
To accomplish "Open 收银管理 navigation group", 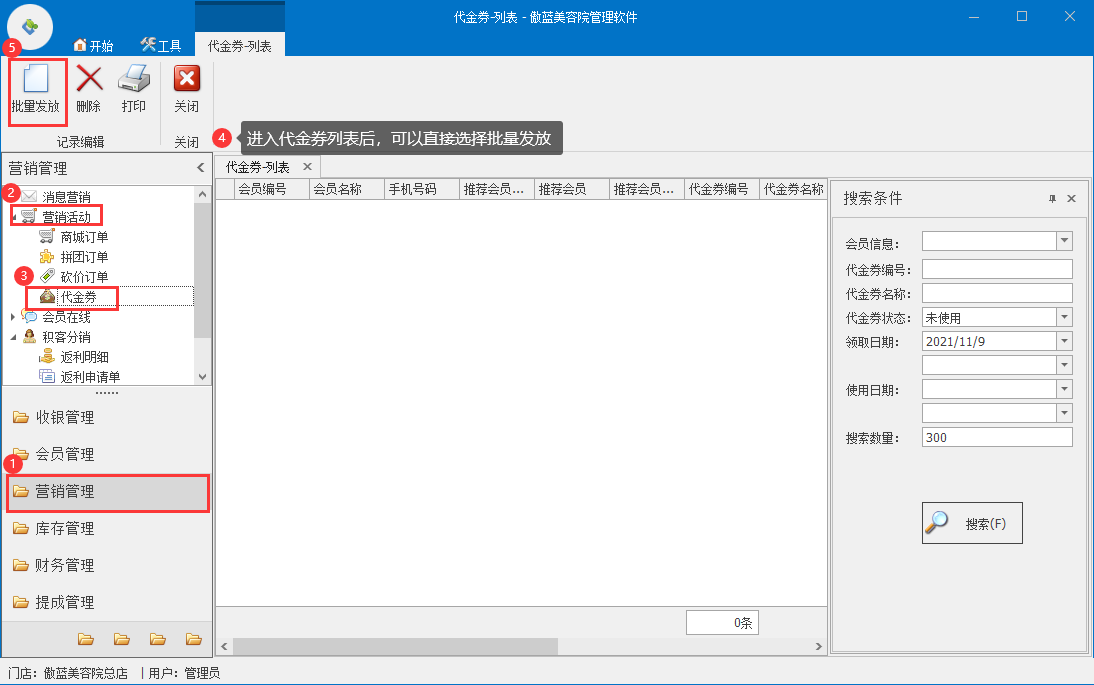I will point(107,417).
